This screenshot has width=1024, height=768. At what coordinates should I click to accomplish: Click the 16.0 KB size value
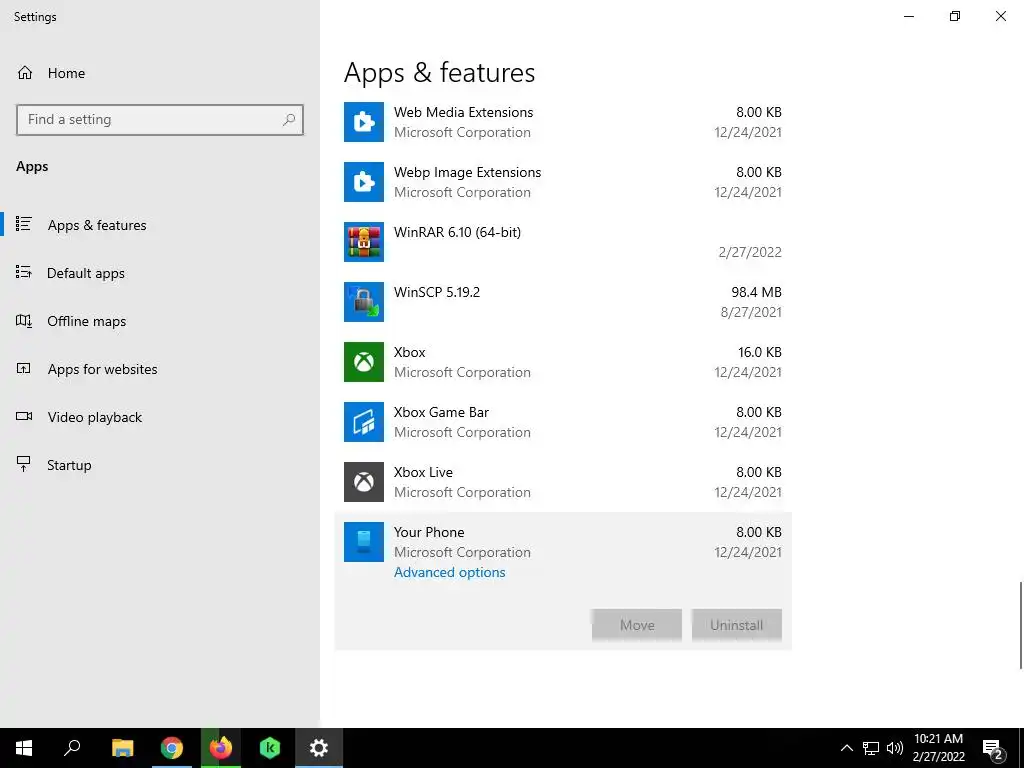pyautogui.click(x=760, y=352)
